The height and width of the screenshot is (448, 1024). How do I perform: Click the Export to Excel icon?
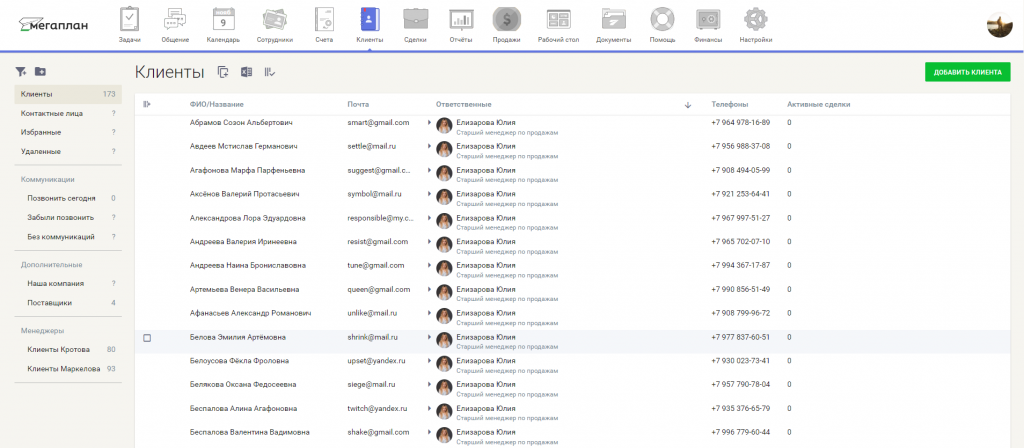point(246,72)
